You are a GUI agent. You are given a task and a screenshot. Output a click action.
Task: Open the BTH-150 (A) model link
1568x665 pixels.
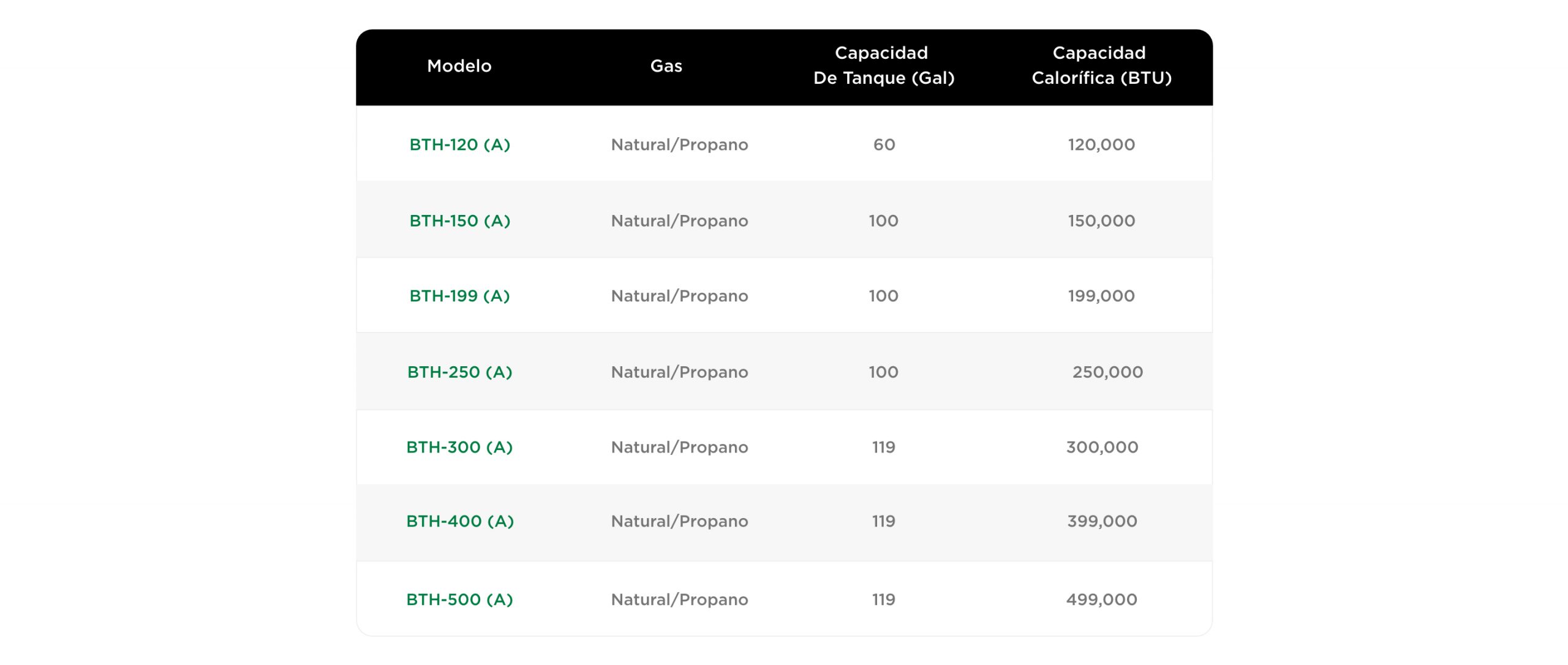459,220
